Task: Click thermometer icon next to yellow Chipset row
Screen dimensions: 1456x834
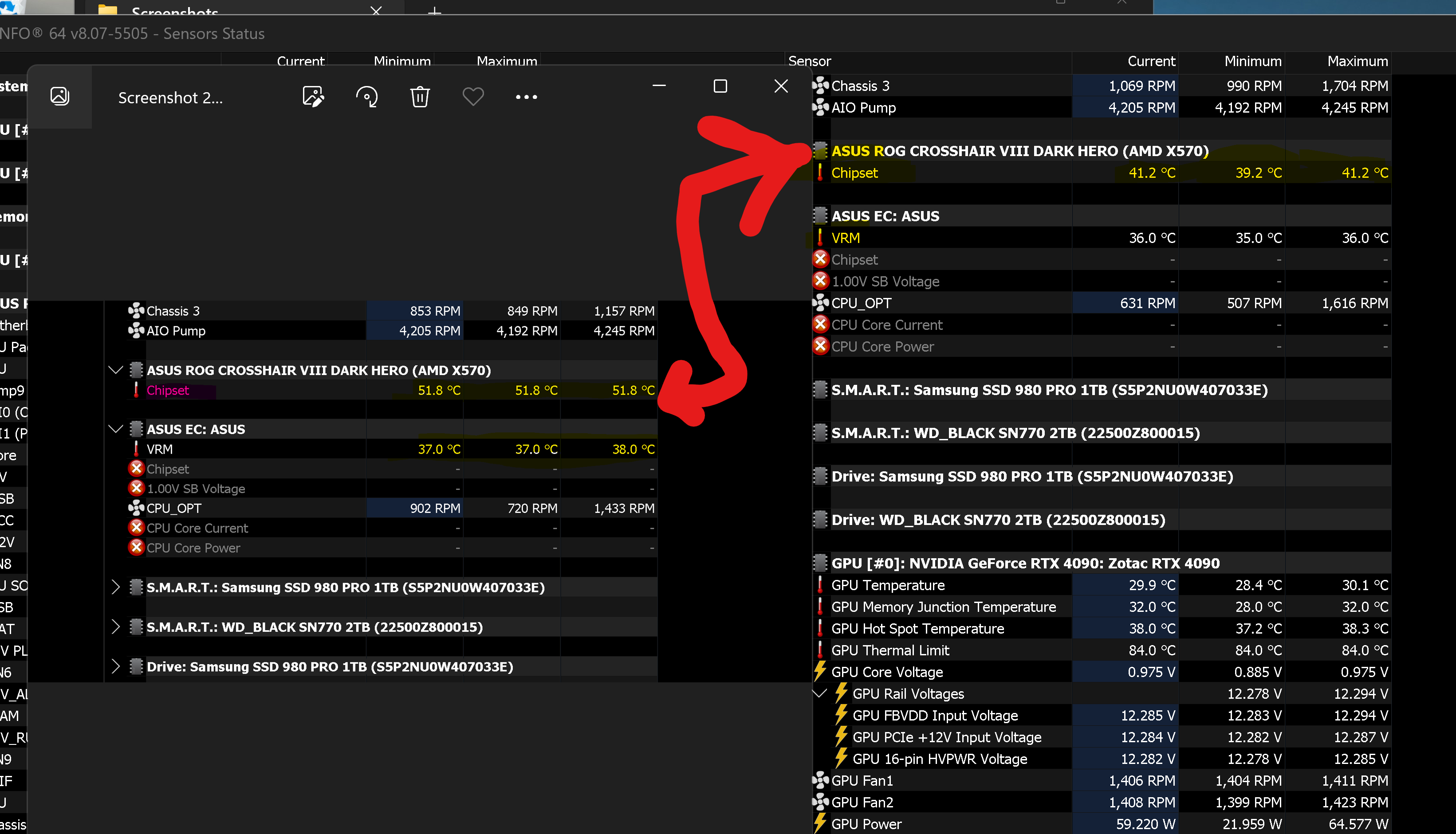Action: coord(820,172)
